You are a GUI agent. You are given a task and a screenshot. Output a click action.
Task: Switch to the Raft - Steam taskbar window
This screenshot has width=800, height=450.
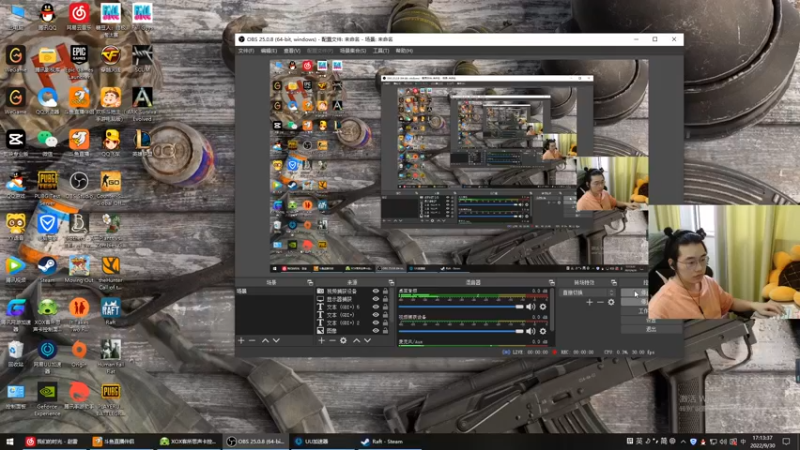(x=389, y=442)
